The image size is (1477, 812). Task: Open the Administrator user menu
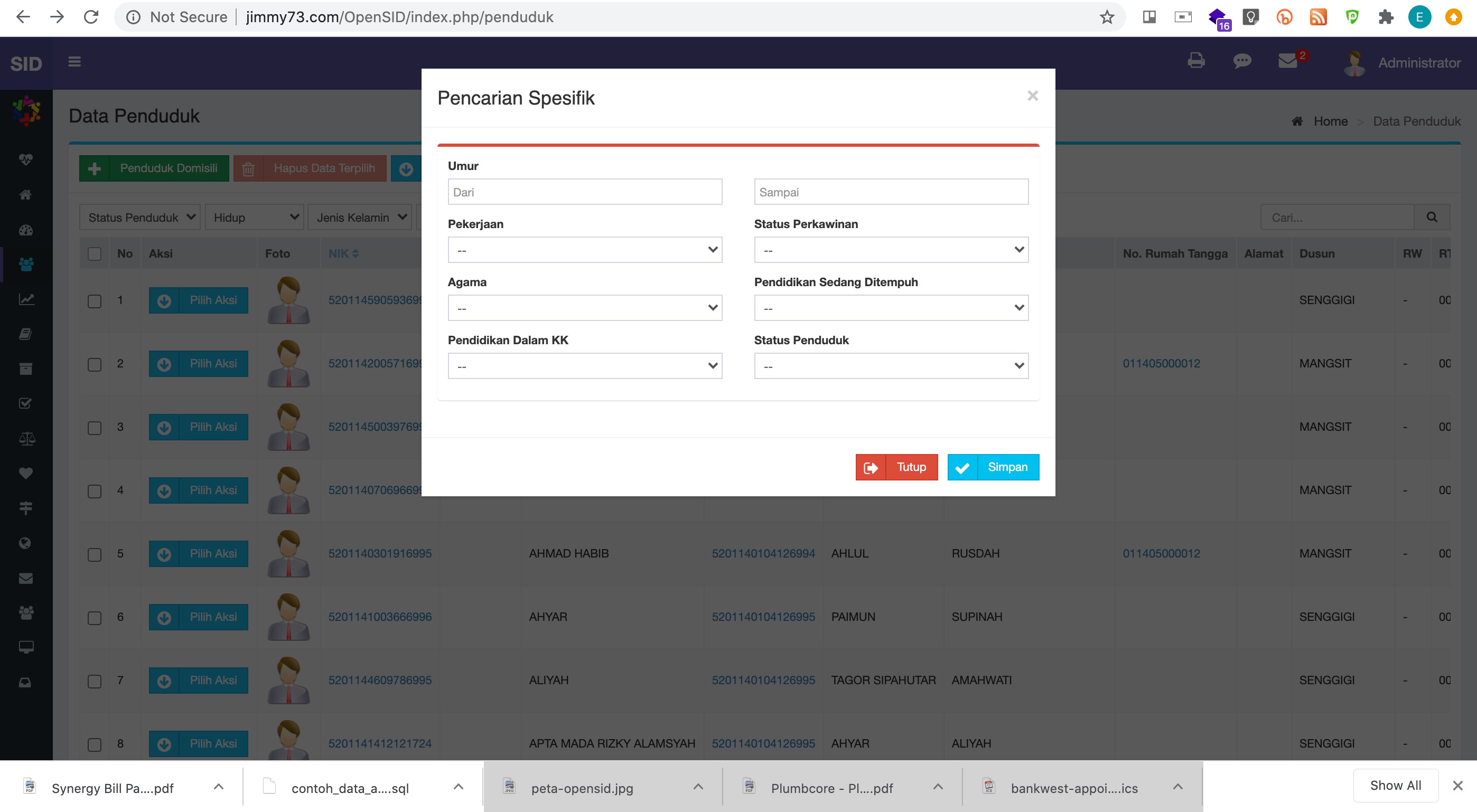[1401, 63]
